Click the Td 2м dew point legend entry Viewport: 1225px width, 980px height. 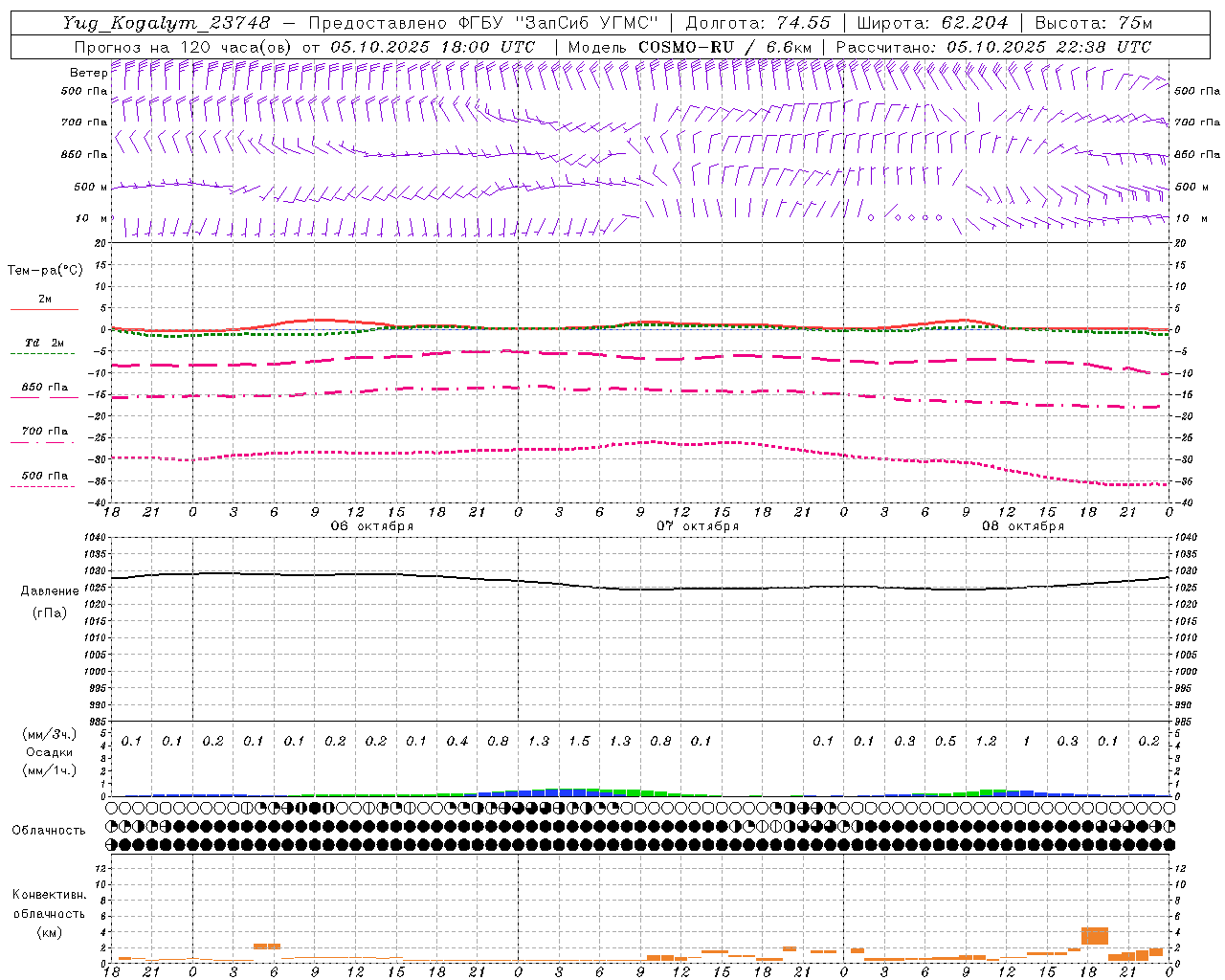45,343
